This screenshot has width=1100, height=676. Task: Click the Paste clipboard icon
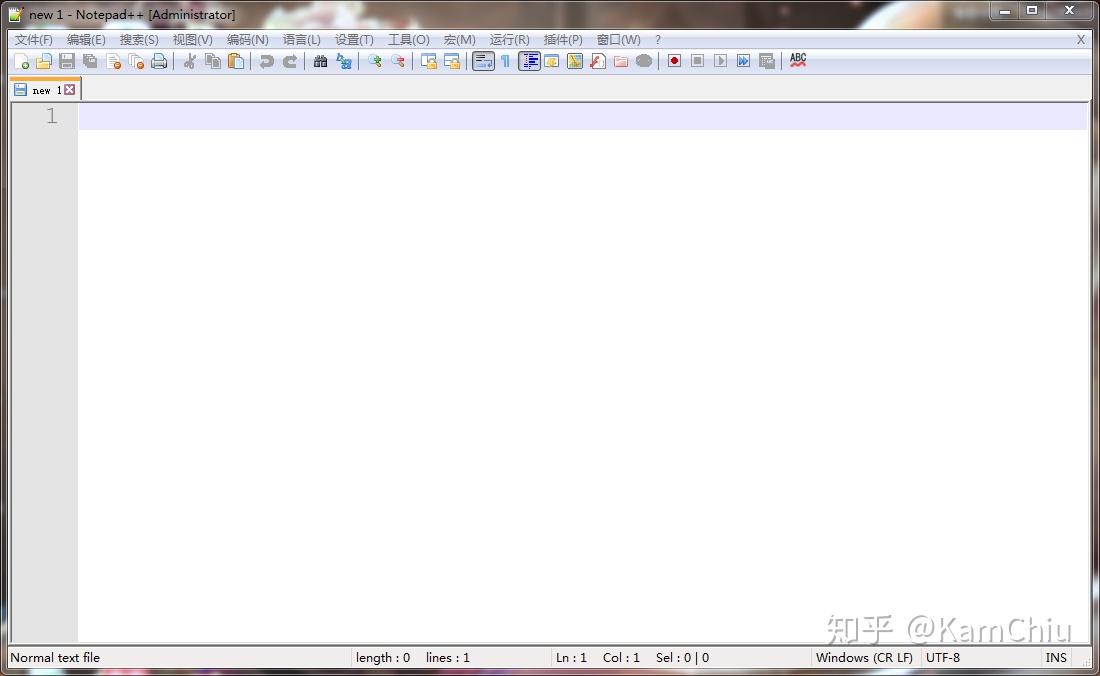coord(236,61)
